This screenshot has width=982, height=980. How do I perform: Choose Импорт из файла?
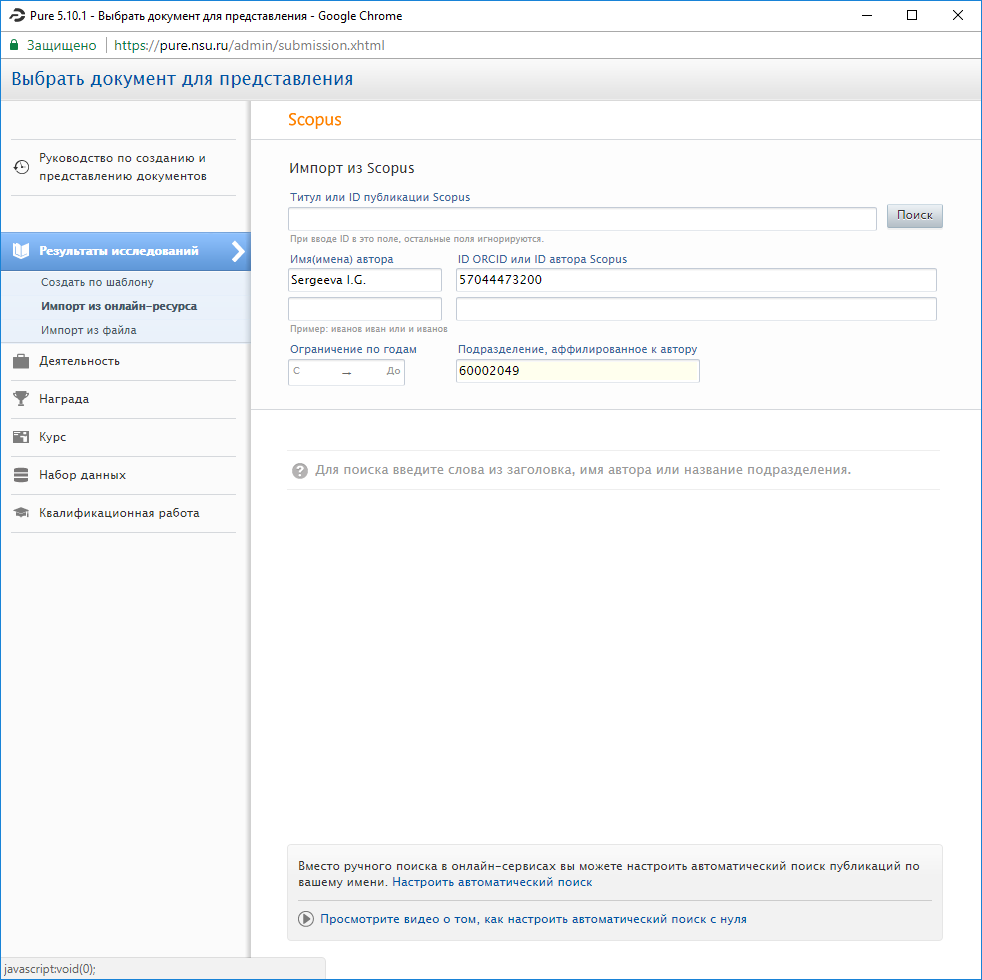[x=88, y=330]
